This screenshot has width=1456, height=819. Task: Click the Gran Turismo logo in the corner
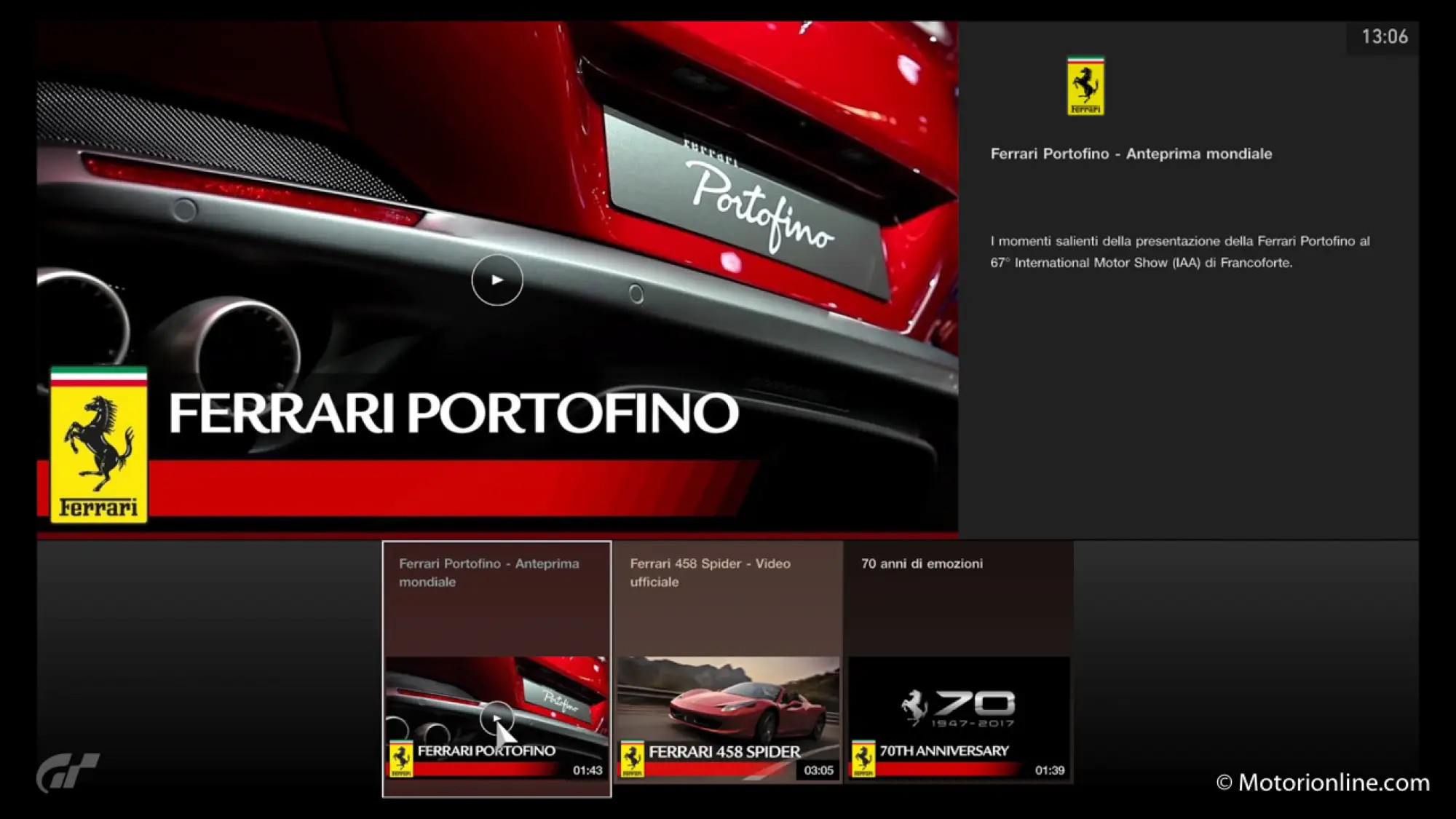click(68, 772)
